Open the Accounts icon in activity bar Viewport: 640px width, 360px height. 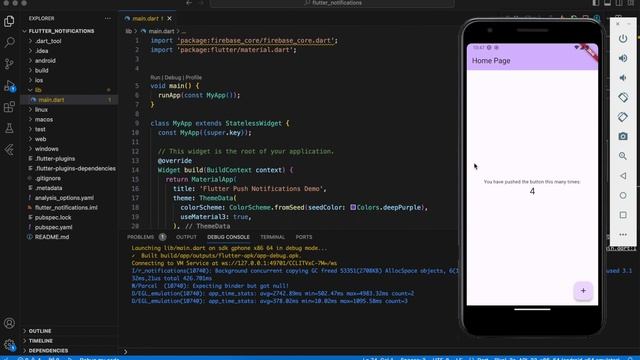click(9, 323)
